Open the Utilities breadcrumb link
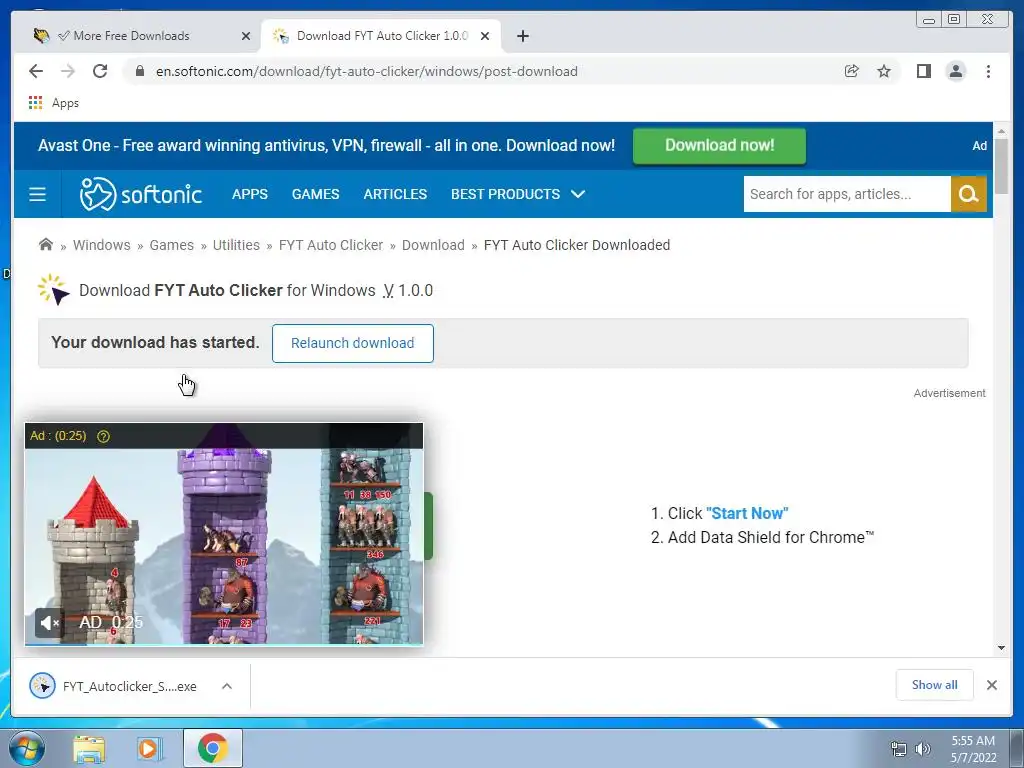This screenshot has width=1024, height=768. click(236, 245)
